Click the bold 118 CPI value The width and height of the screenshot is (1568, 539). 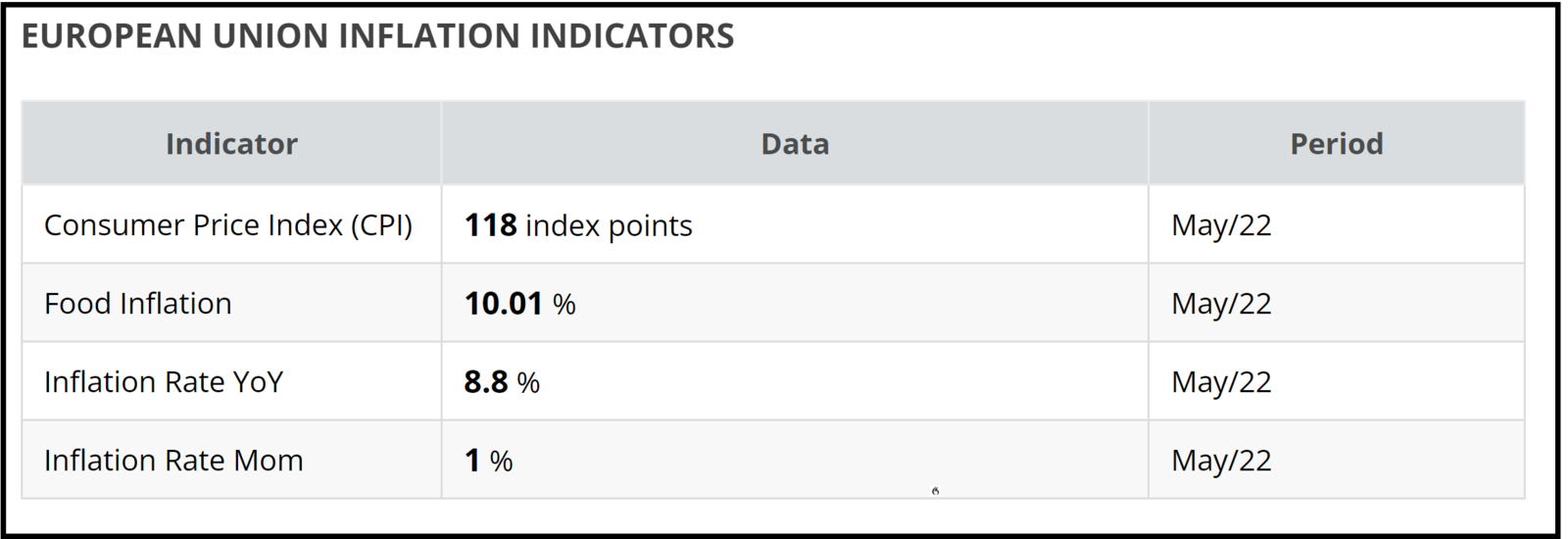[x=490, y=225]
